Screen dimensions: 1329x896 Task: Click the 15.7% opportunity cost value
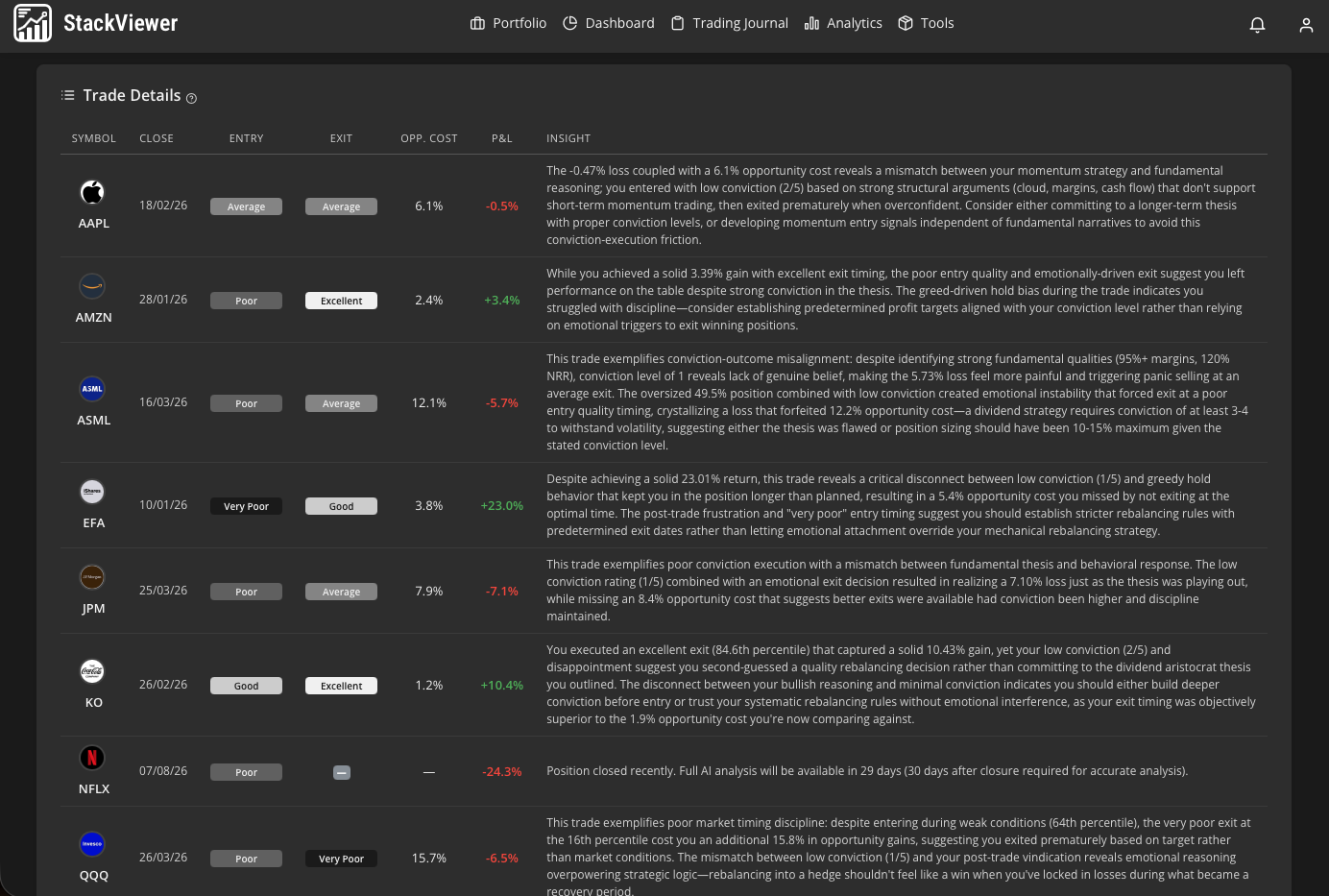point(429,858)
